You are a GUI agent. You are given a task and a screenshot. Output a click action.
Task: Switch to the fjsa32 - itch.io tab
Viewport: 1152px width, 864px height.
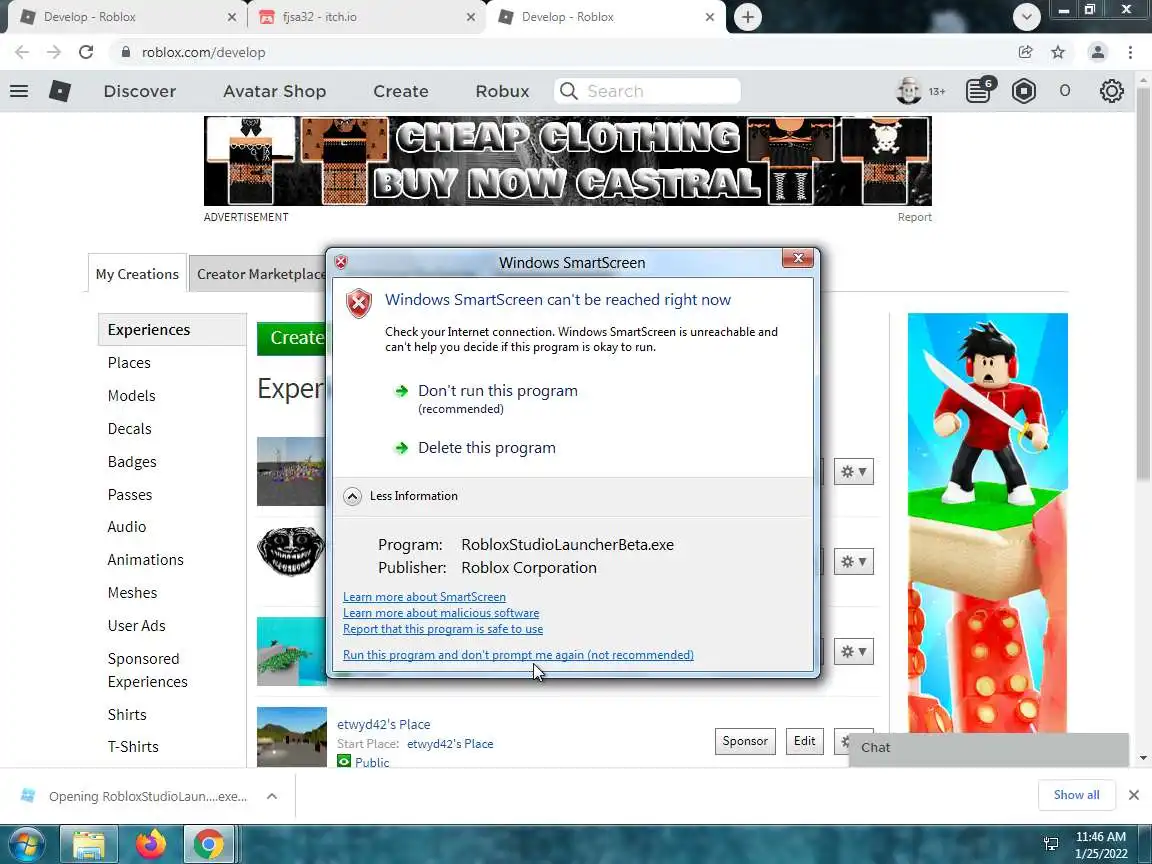point(365,17)
